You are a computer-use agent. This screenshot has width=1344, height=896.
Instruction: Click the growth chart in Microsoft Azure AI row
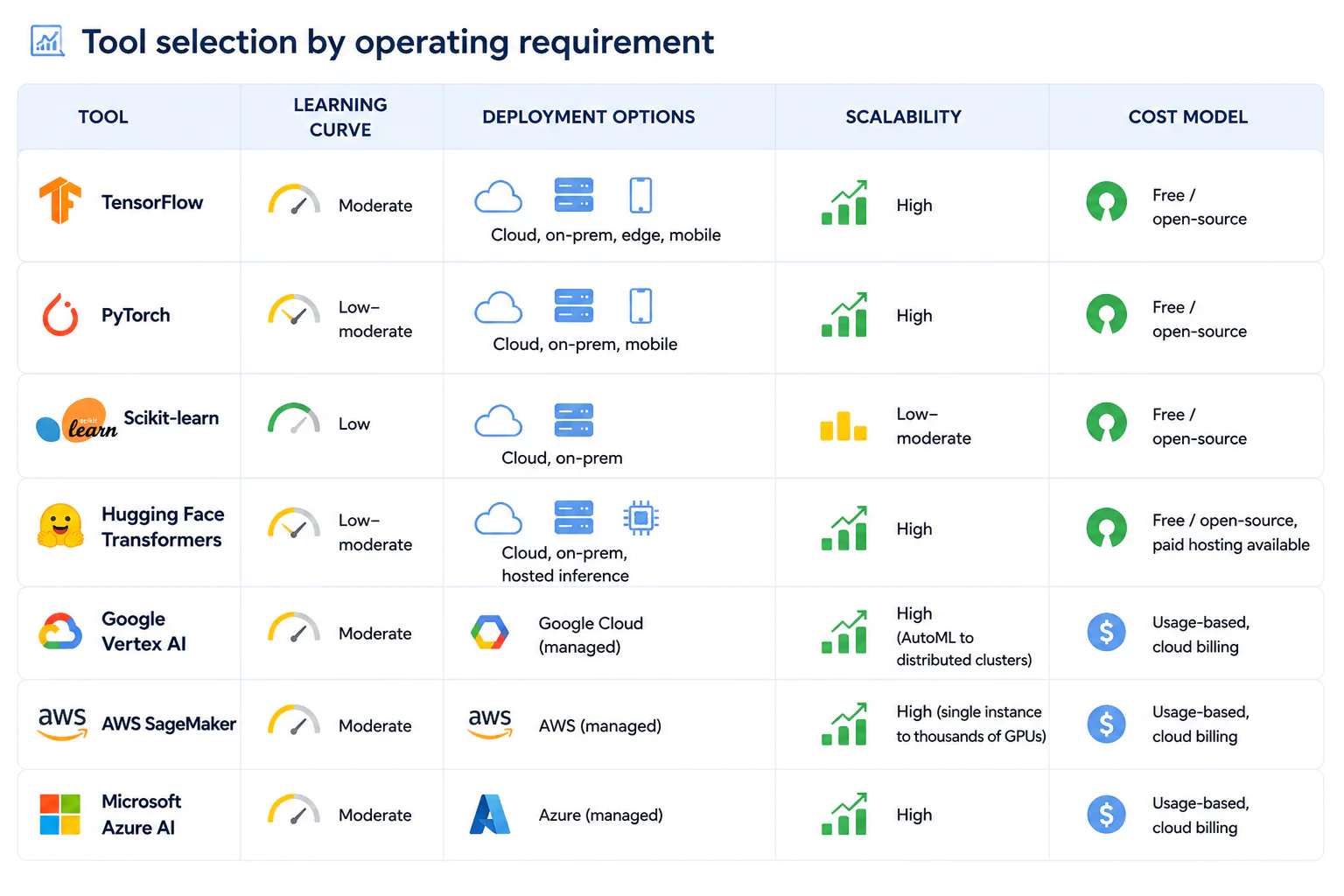(x=844, y=814)
